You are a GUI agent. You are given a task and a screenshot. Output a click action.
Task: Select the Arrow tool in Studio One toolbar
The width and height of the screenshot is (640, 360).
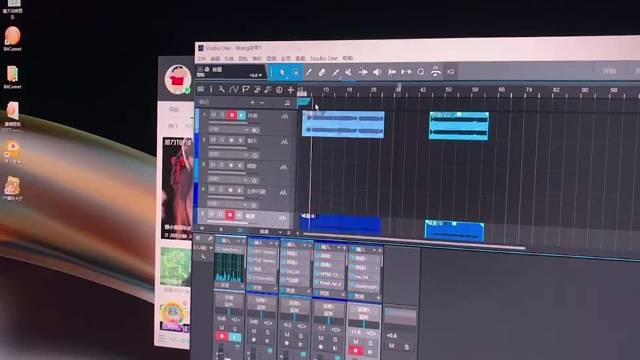282,73
